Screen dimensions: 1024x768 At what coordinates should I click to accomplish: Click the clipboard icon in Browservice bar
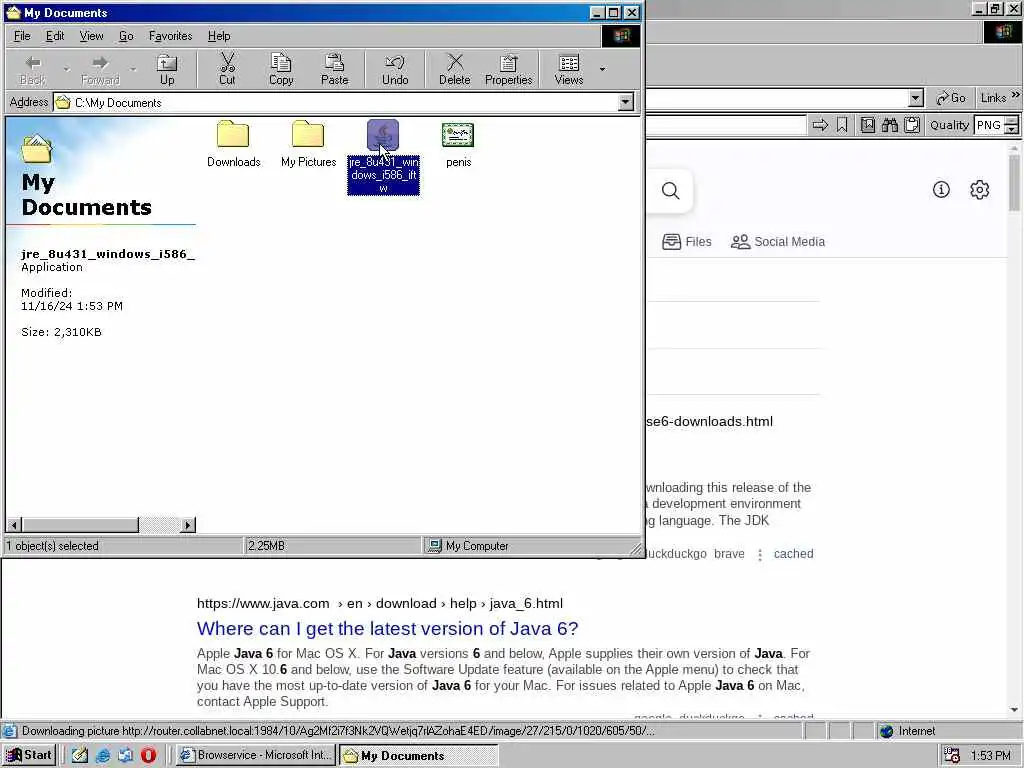[912, 125]
